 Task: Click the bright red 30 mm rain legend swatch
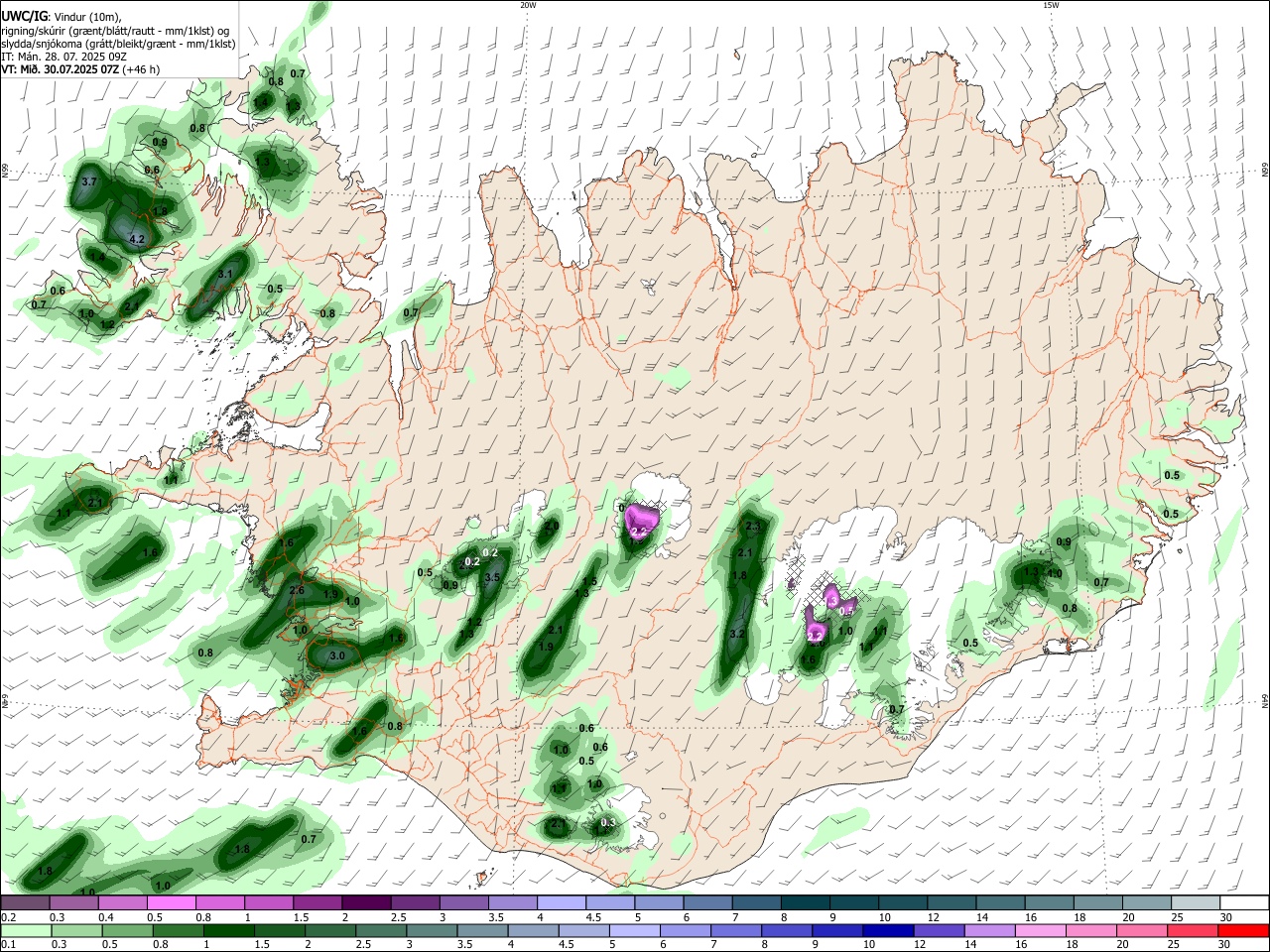coord(1244,930)
